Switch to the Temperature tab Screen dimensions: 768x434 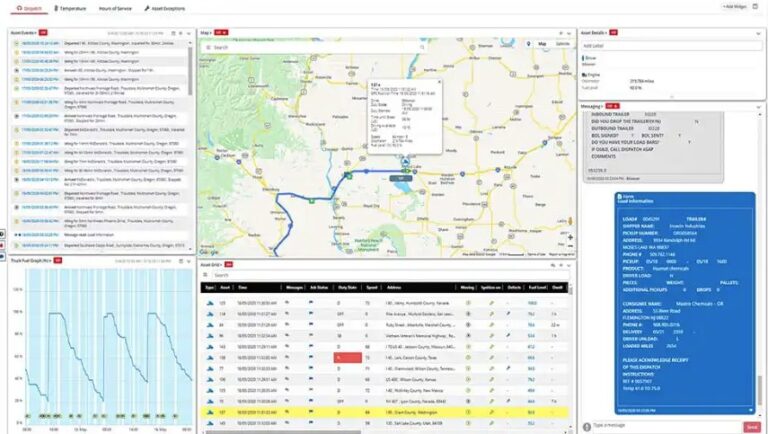point(72,7)
